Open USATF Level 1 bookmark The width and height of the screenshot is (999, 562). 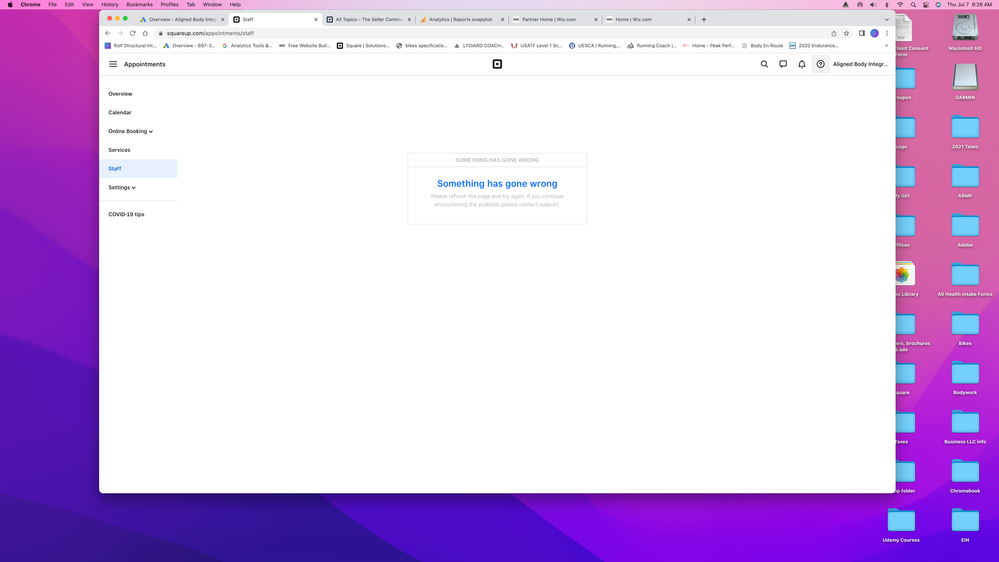point(536,46)
